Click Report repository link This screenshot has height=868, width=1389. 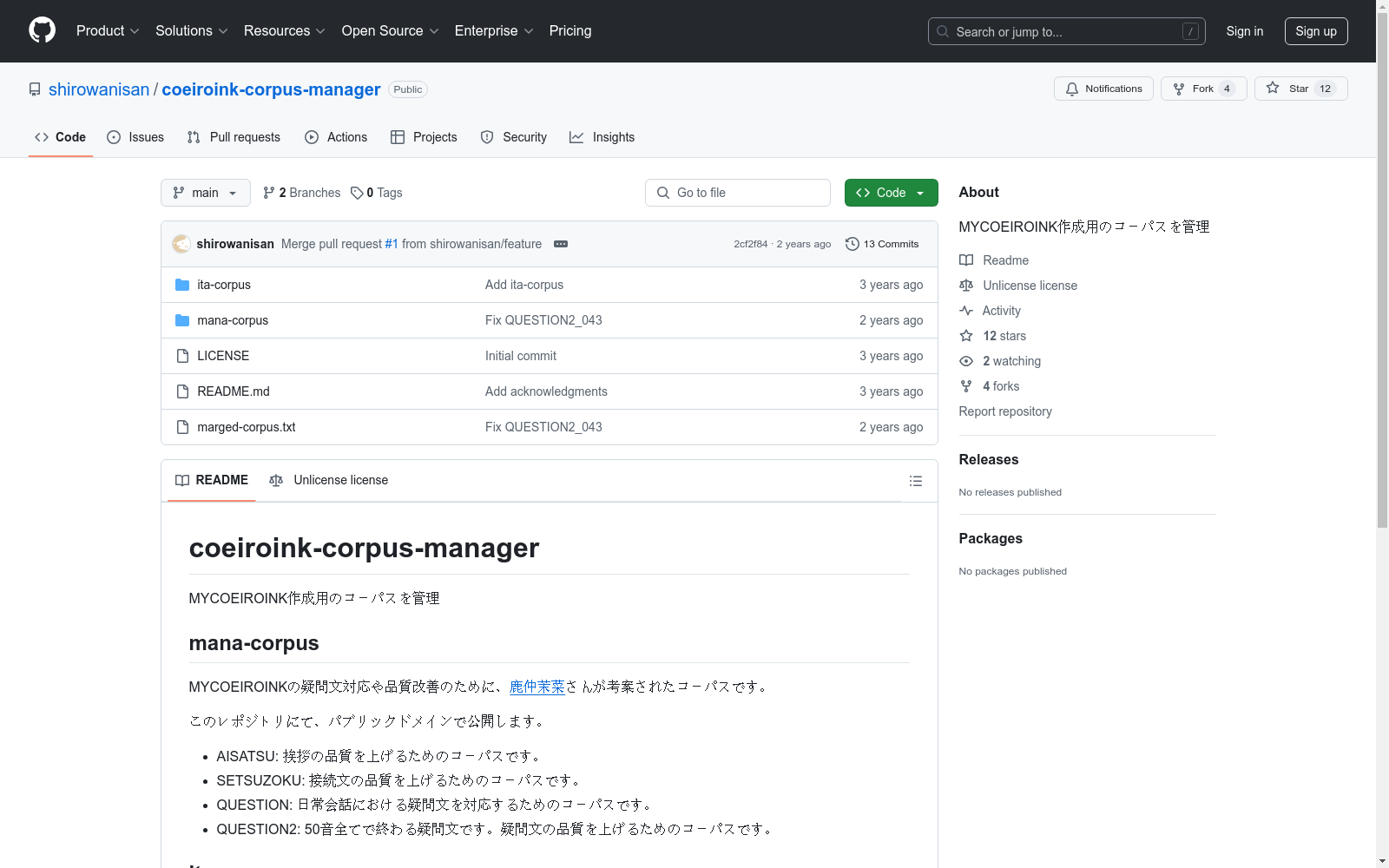tap(1005, 411)
